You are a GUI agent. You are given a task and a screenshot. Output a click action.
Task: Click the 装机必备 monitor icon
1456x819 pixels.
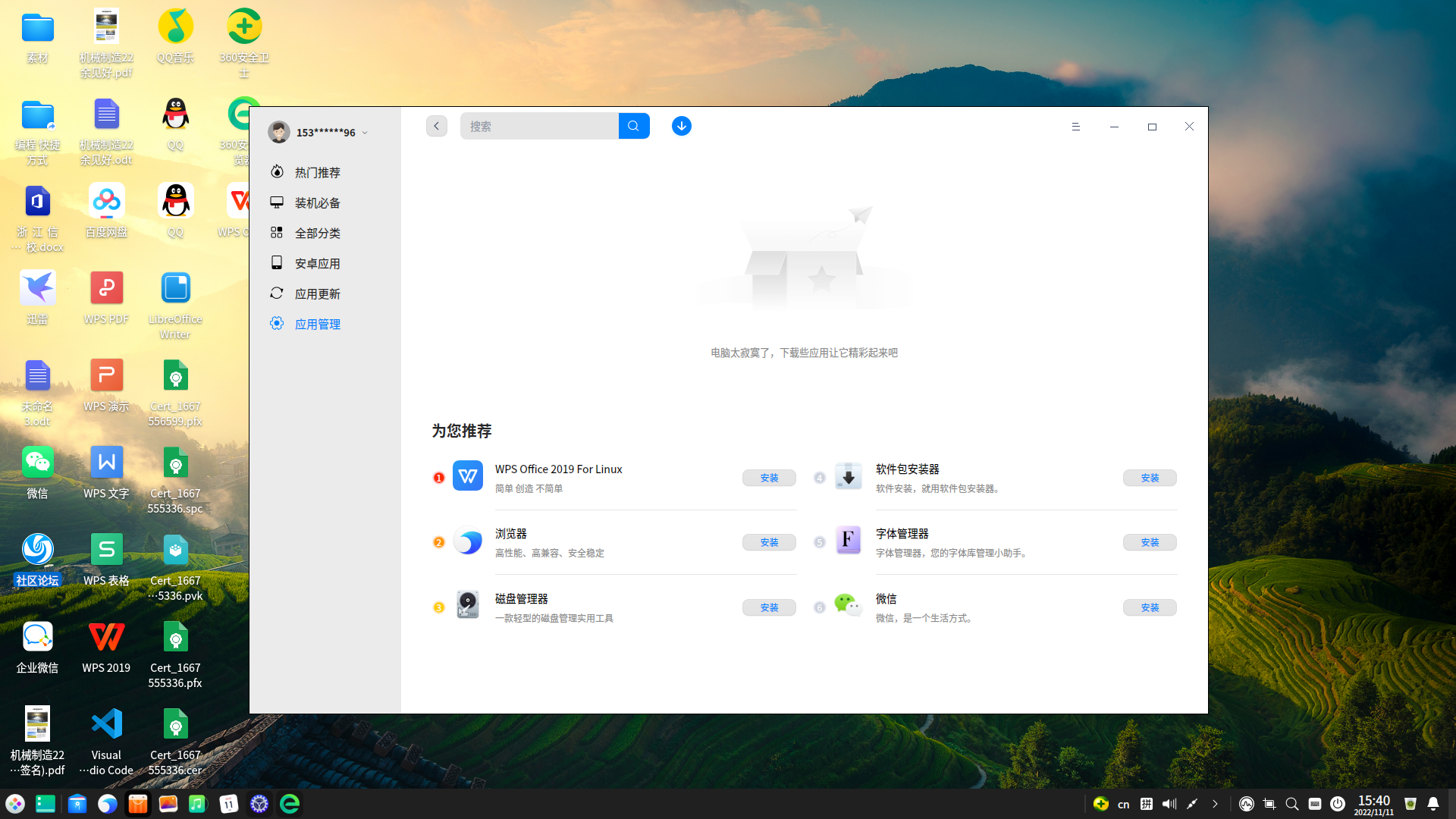point(277,202)
